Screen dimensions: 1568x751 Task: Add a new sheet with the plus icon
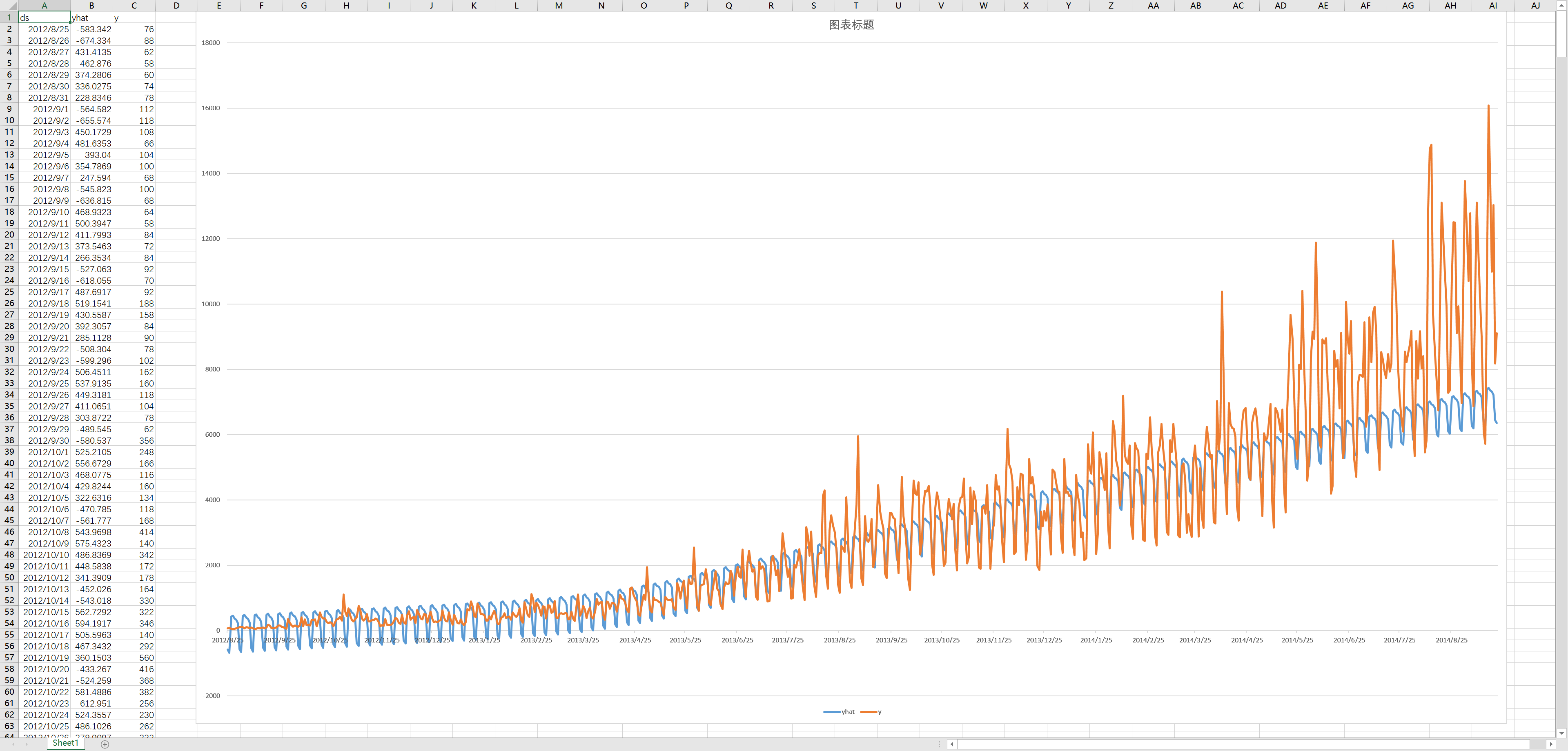coord(105,744)
